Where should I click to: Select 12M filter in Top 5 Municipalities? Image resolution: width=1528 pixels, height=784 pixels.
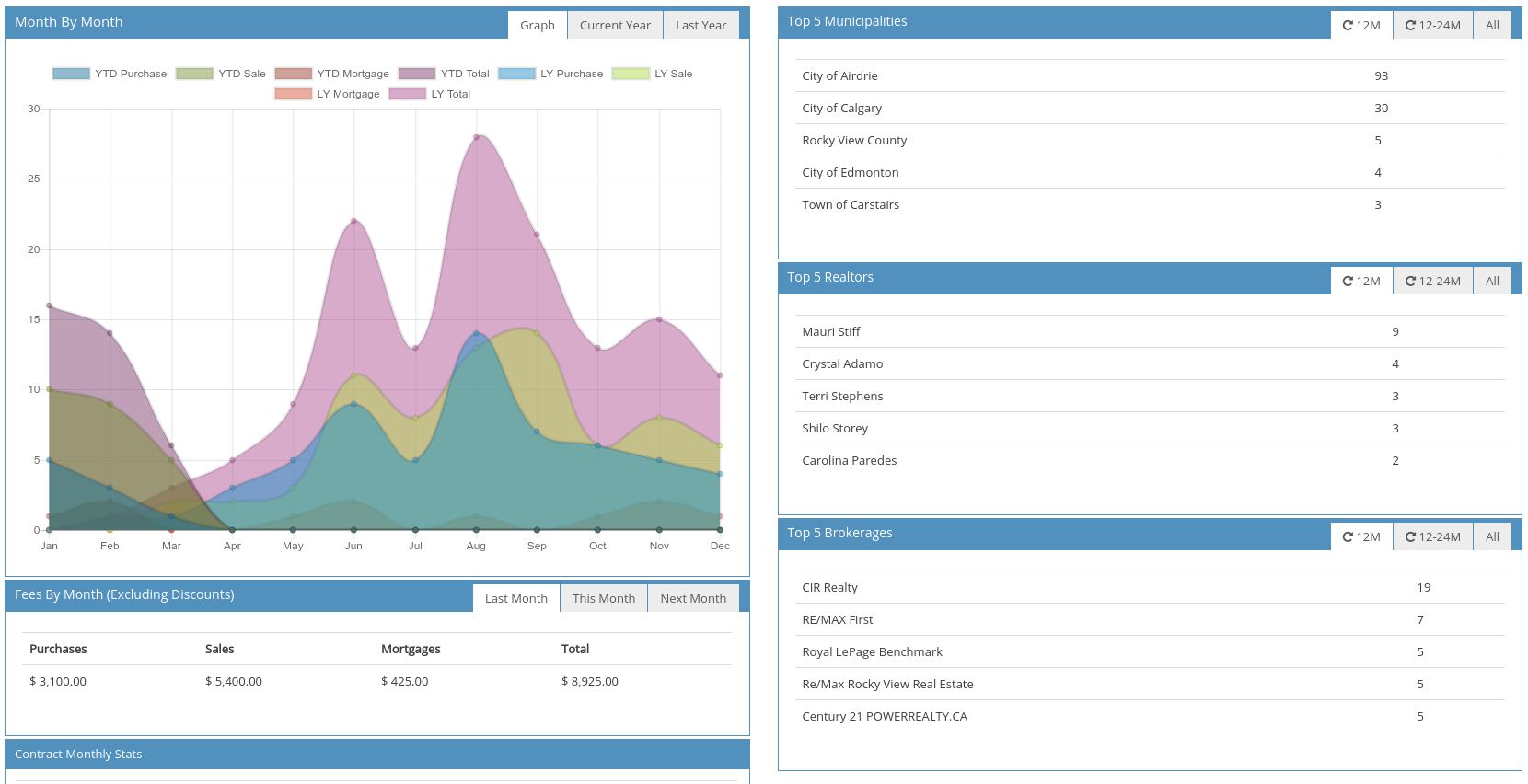coord(1361,25)
